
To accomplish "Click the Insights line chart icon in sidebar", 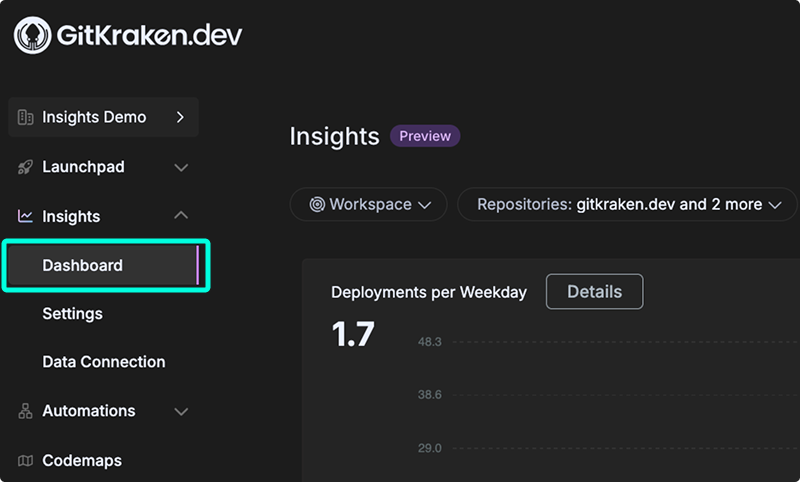I will click(x=26, y=216).
